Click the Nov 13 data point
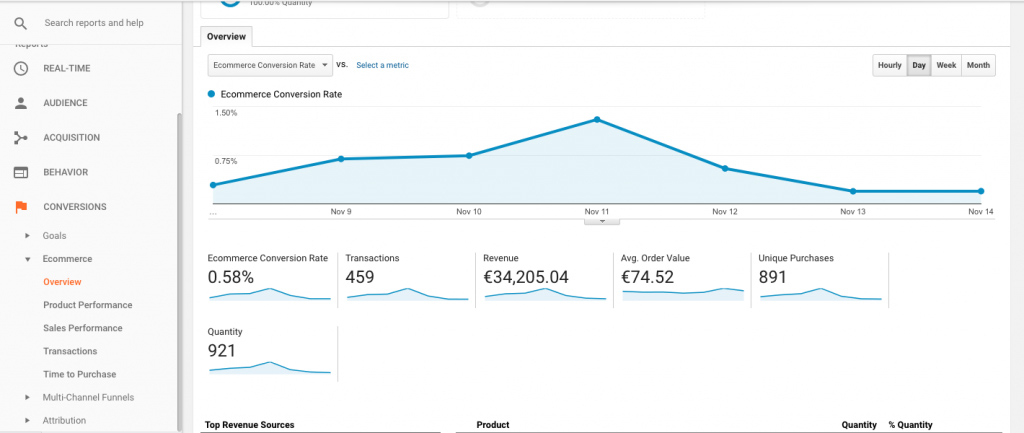The image size is (1024, 433). coord(853,191)
